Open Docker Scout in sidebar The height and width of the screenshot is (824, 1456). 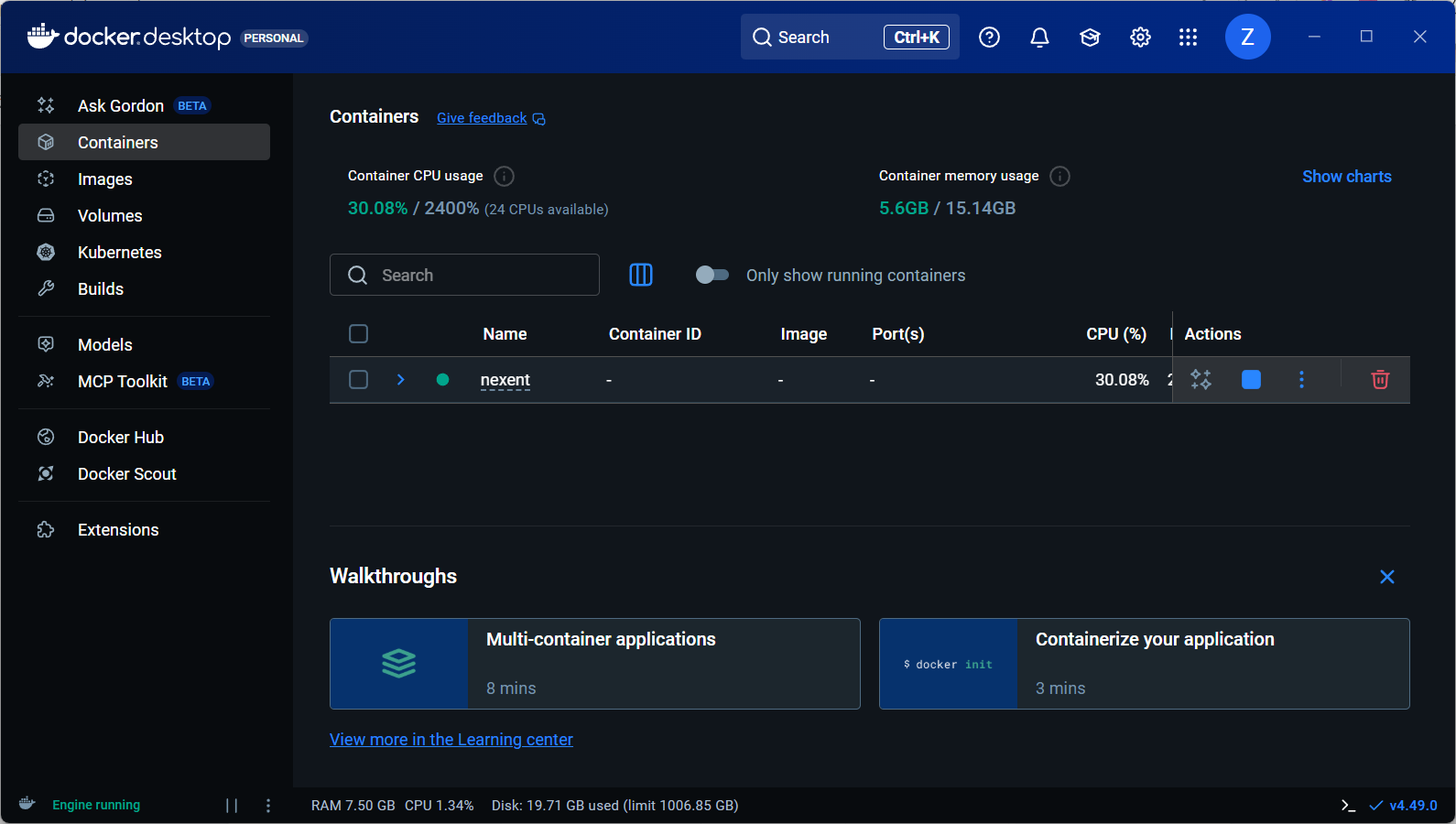(x=144, y=473)
